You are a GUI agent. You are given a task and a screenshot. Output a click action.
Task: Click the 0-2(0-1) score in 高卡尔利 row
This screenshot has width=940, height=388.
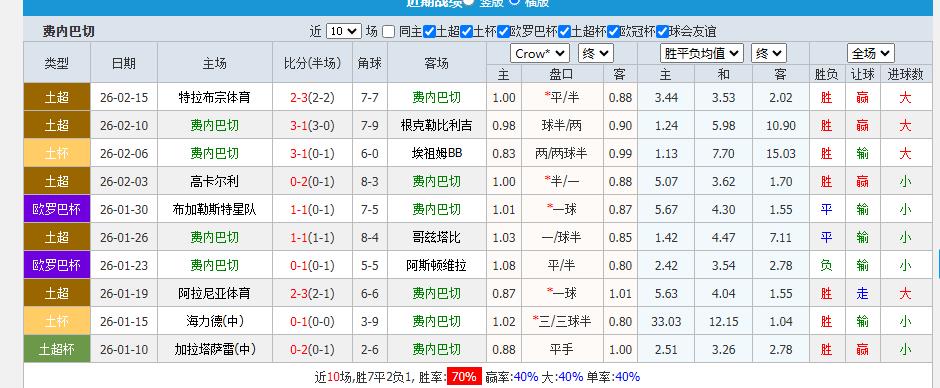(312, 181)
